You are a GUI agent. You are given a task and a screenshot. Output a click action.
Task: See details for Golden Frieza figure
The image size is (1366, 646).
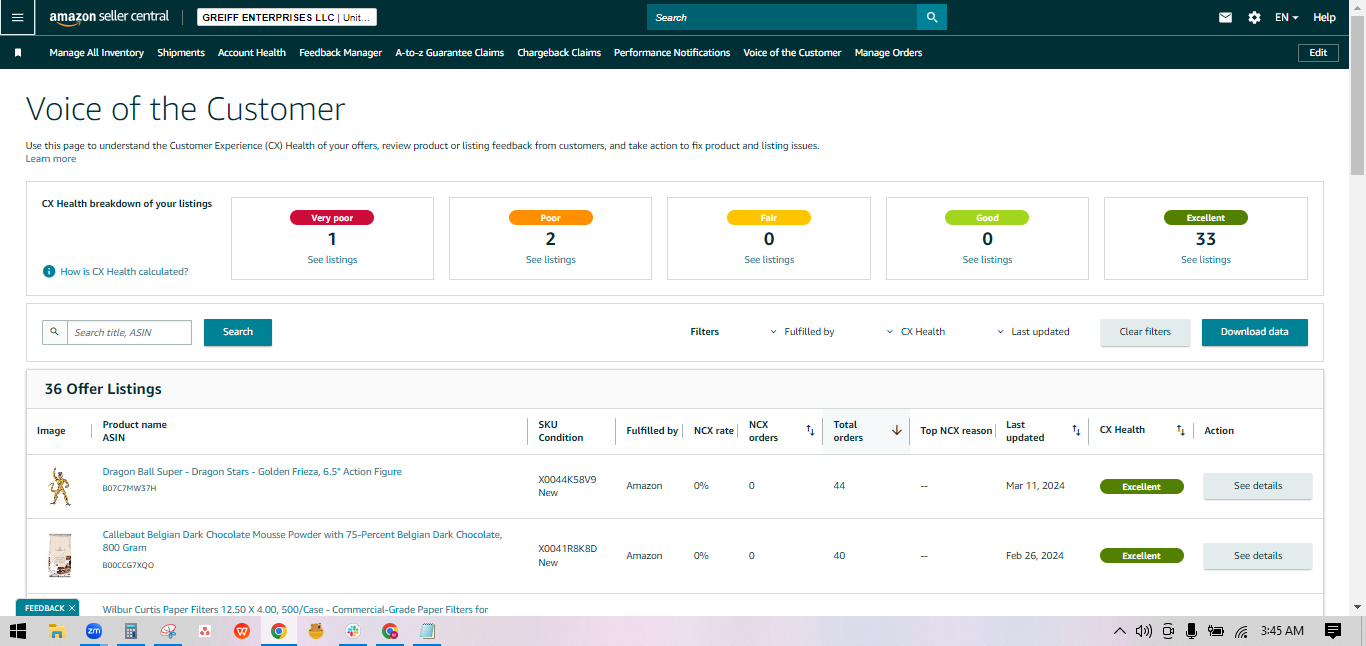(x=1257, y=486)
